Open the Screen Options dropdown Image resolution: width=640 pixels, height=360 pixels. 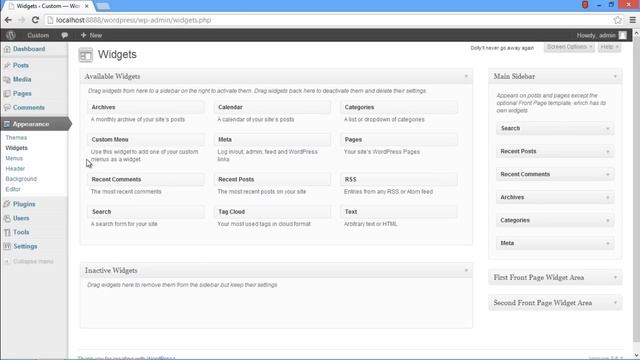[x=569, y=47]
